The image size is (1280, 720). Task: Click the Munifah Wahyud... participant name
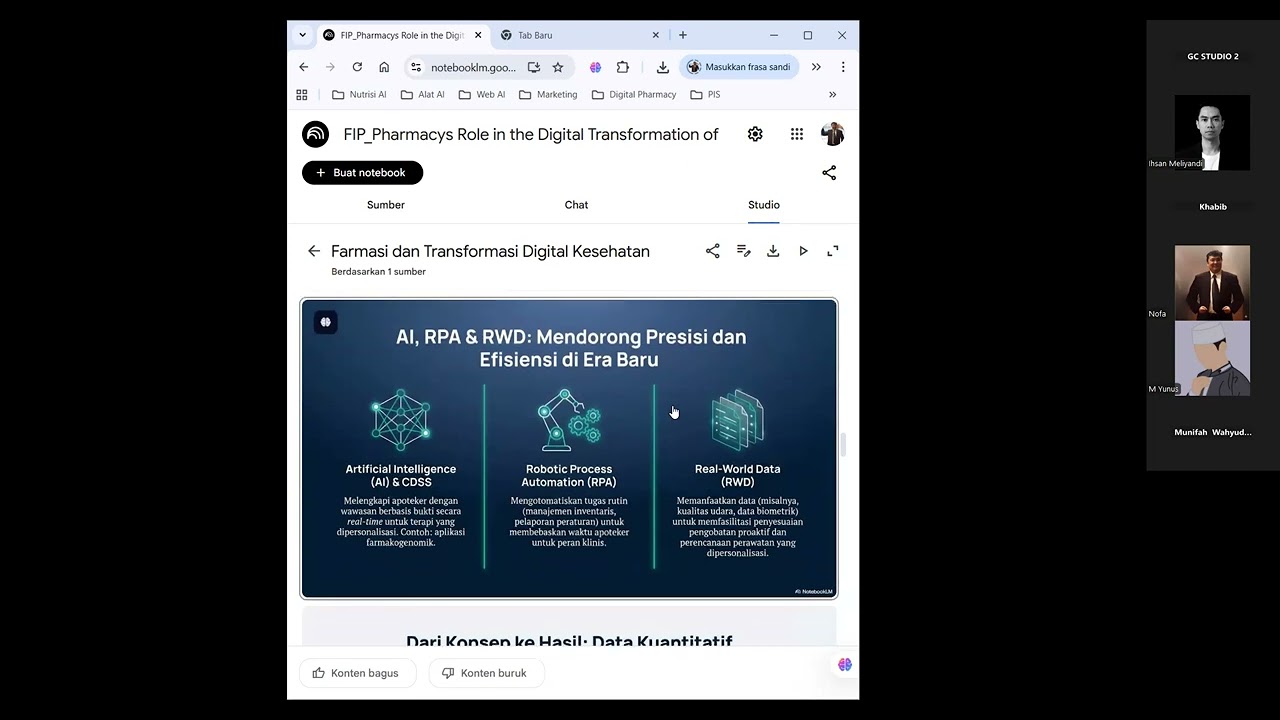tap(1212, 432)
